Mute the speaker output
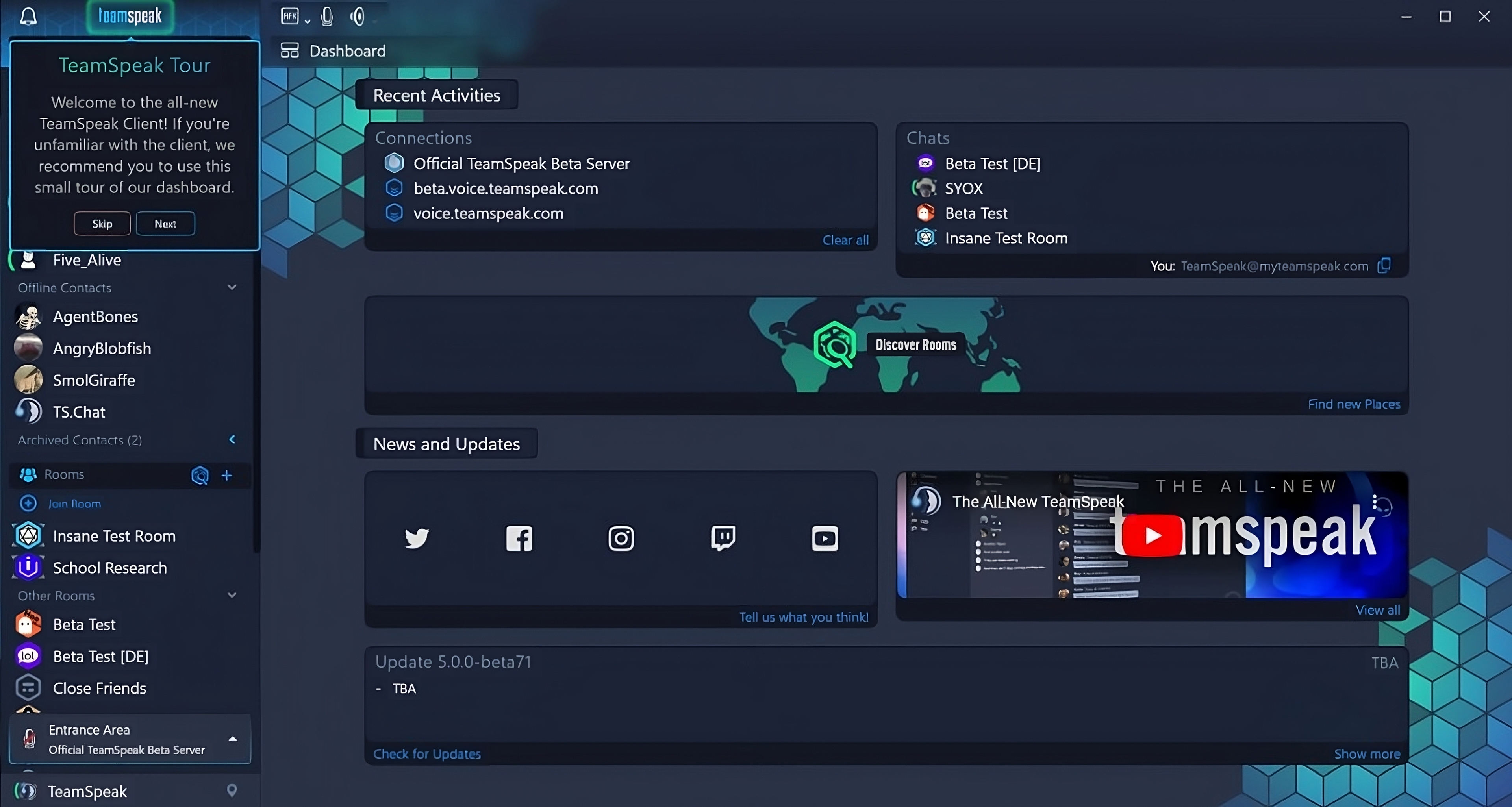1512x807 pixels. pyautogui.click(x=358, y=17)
